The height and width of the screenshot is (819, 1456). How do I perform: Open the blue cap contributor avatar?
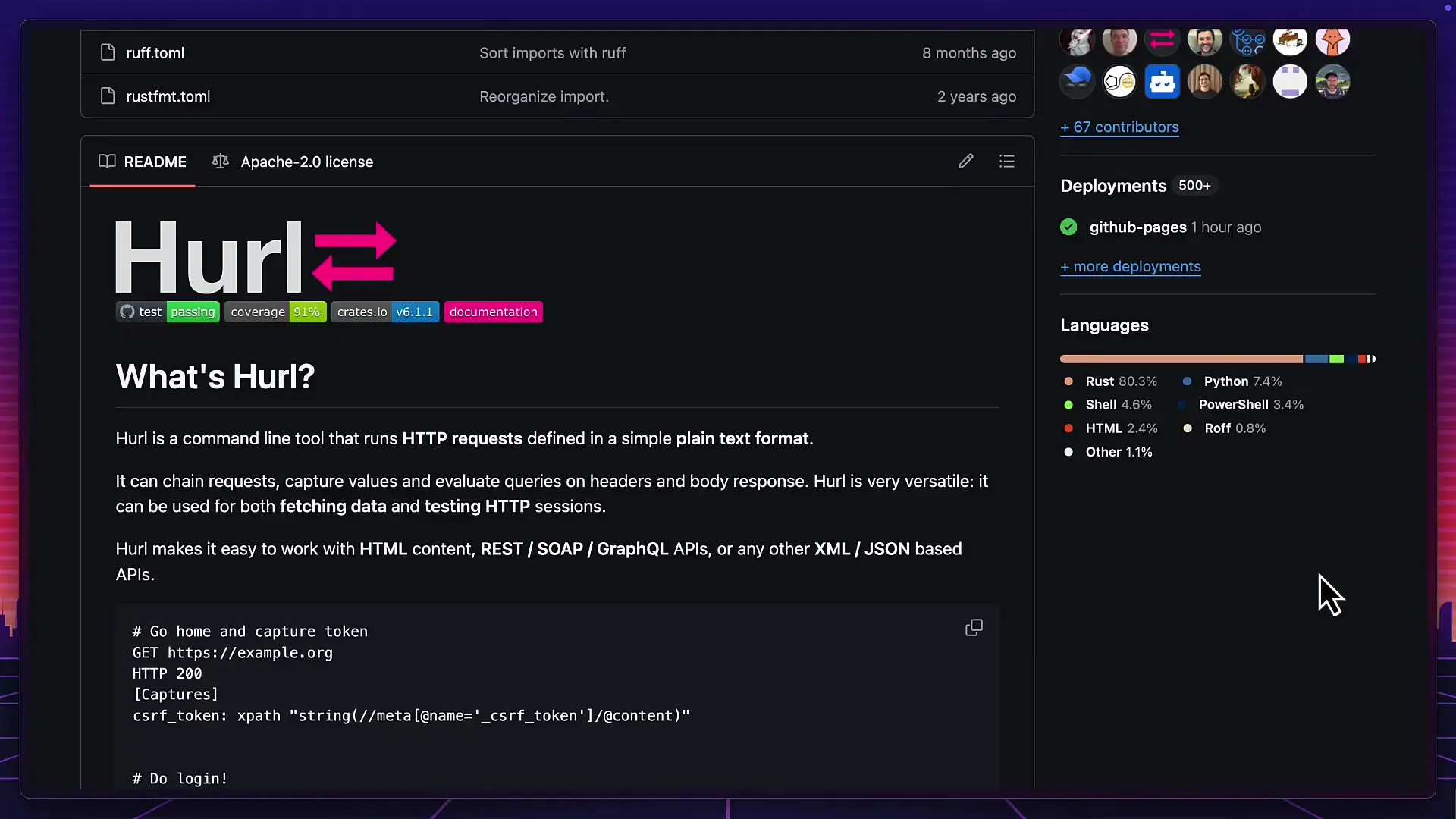(x=1077, y=82)
